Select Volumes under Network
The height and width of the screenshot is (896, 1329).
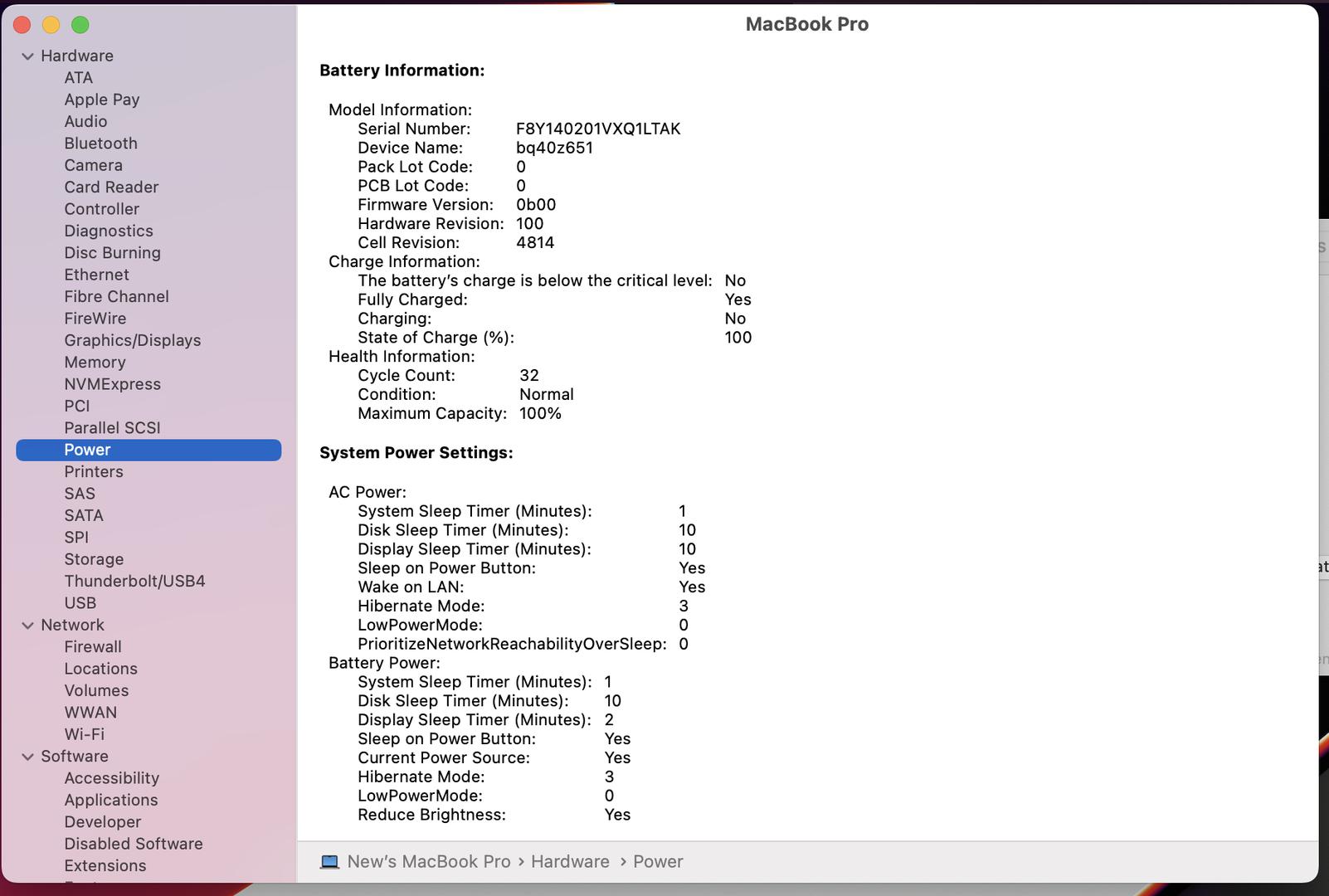97,691
